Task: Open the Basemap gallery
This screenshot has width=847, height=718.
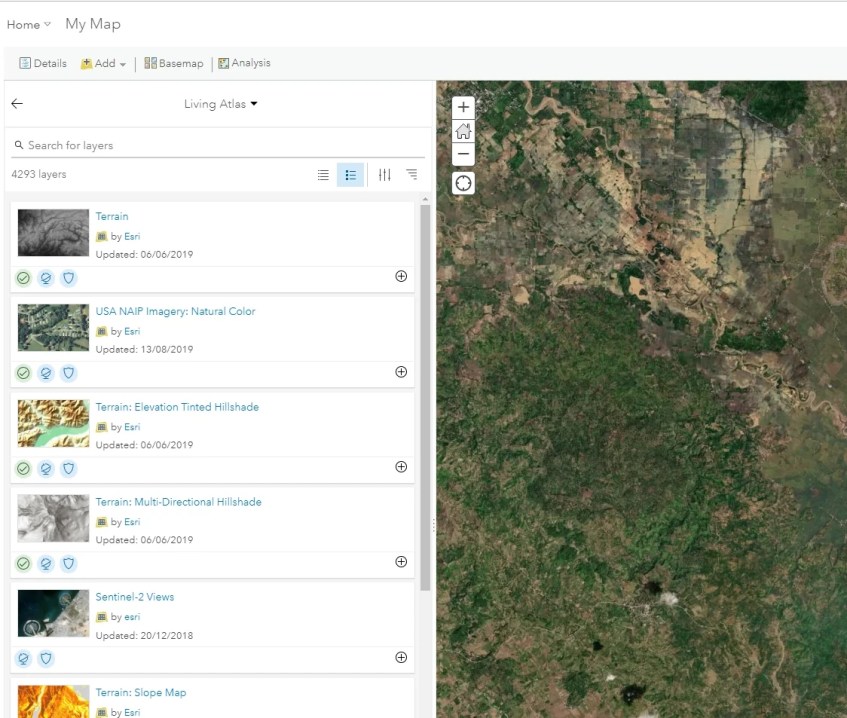Action: pyautogui.click(x=174, y=63)
